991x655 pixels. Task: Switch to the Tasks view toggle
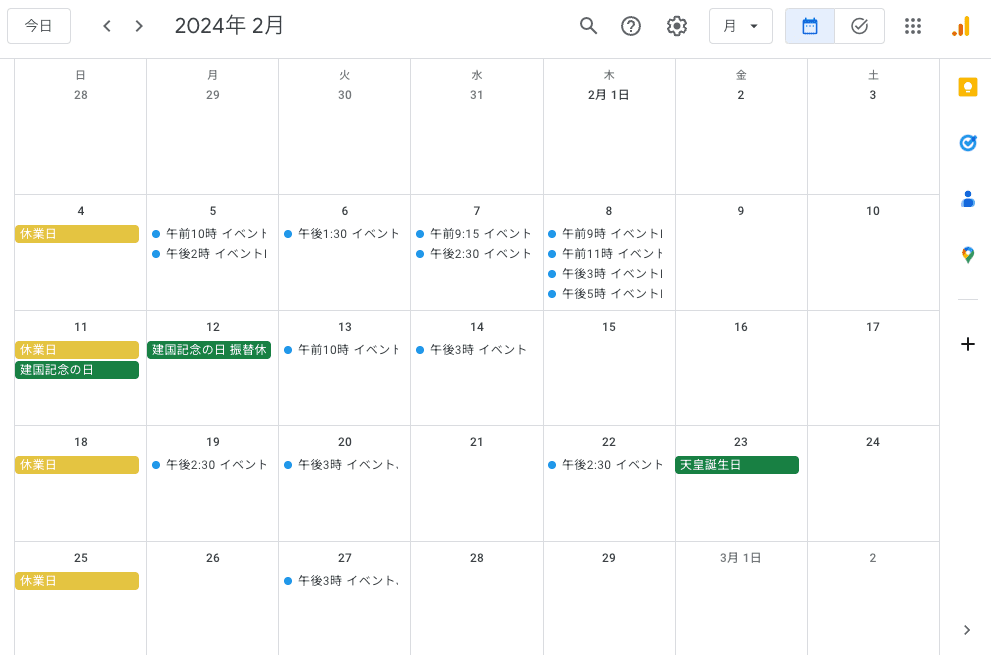point(859,26)
